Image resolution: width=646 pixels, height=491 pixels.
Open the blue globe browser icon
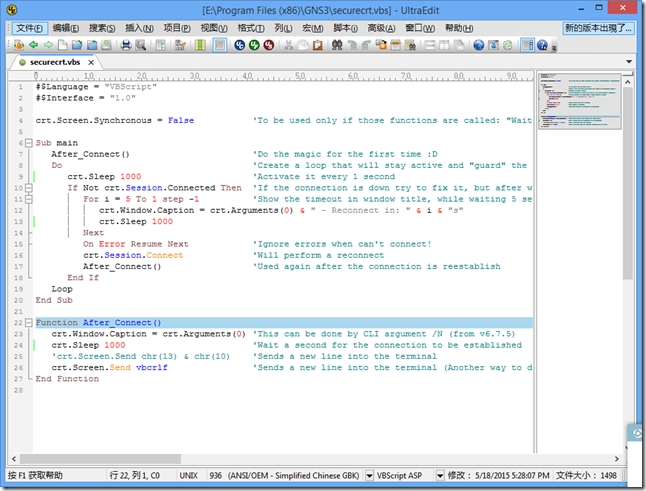478,45
